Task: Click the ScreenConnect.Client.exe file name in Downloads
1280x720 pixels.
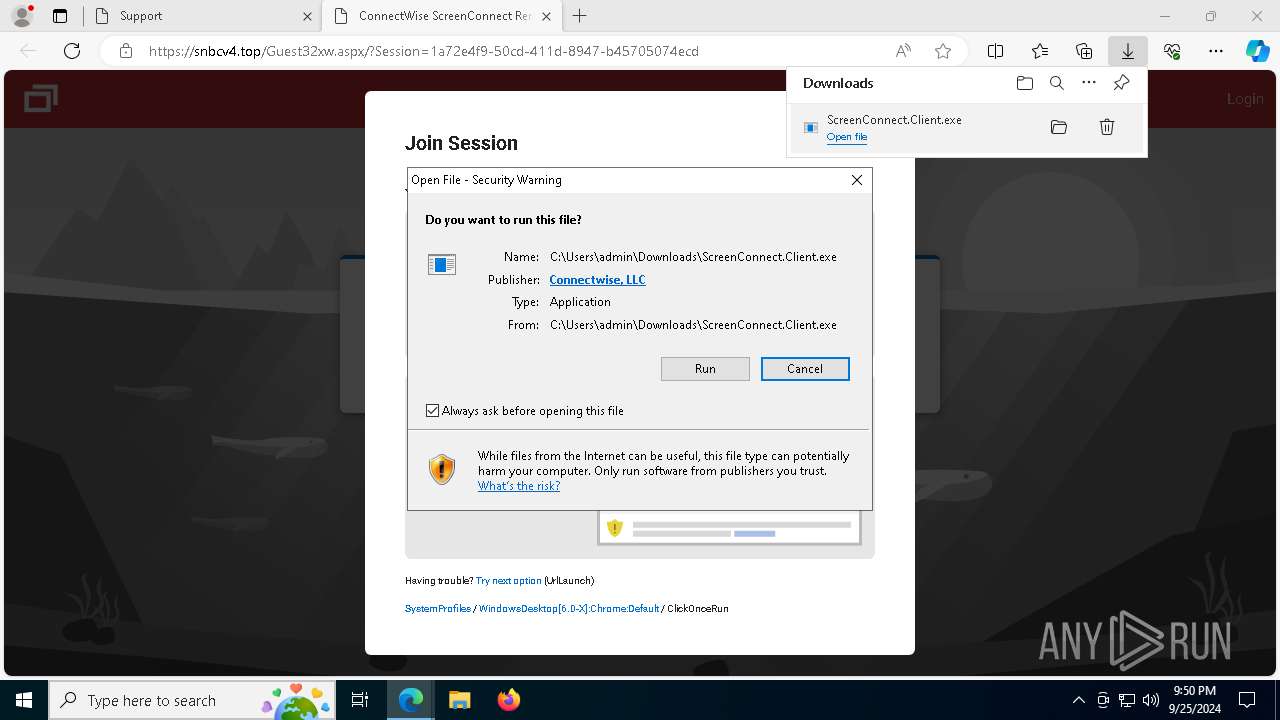Action: coord(894,120)
